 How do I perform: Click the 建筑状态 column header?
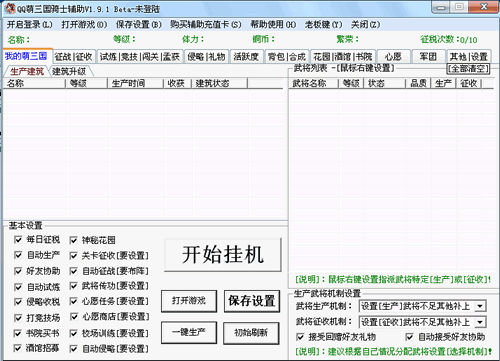[x=220, y=83]
